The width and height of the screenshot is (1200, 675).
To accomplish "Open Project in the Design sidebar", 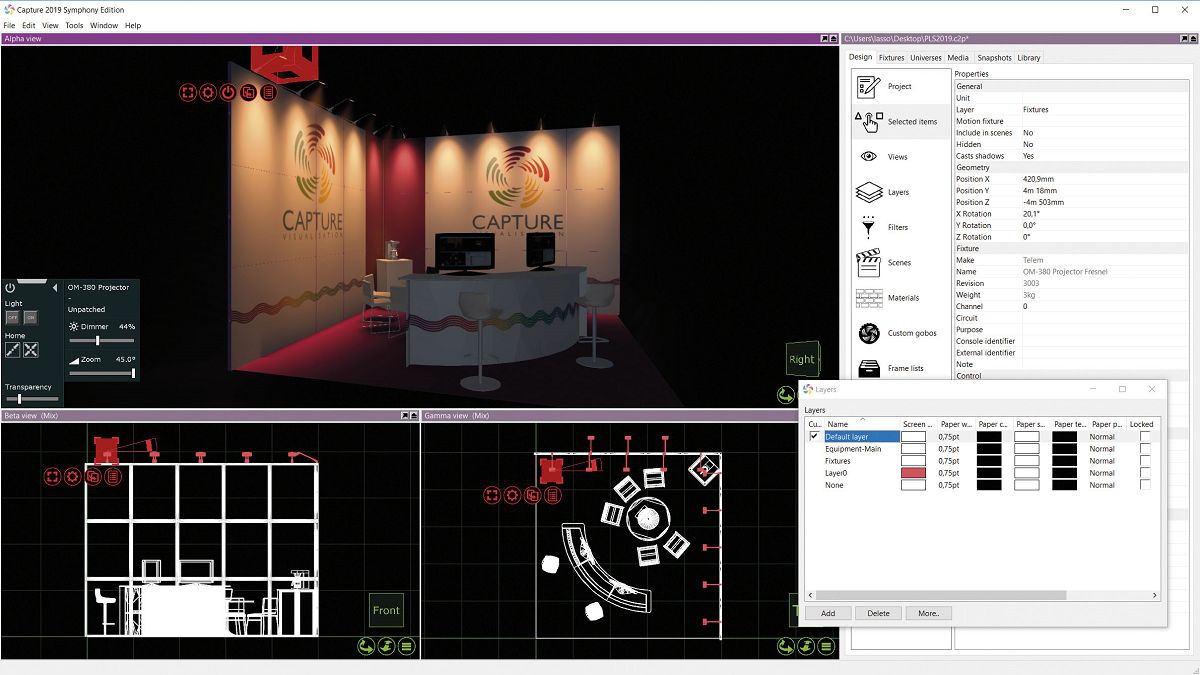I will click(x=899, y=86).
